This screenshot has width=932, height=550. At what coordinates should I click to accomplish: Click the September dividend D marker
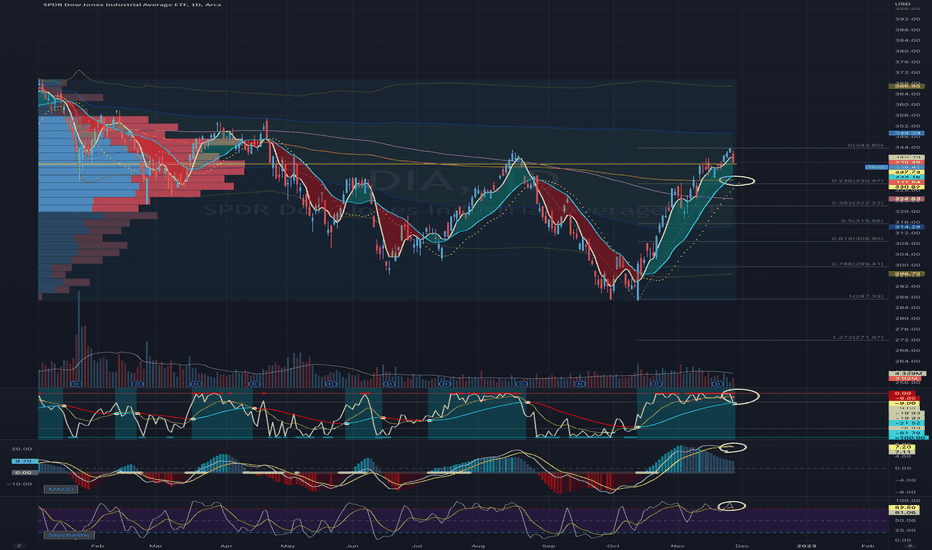coord(580,384)
